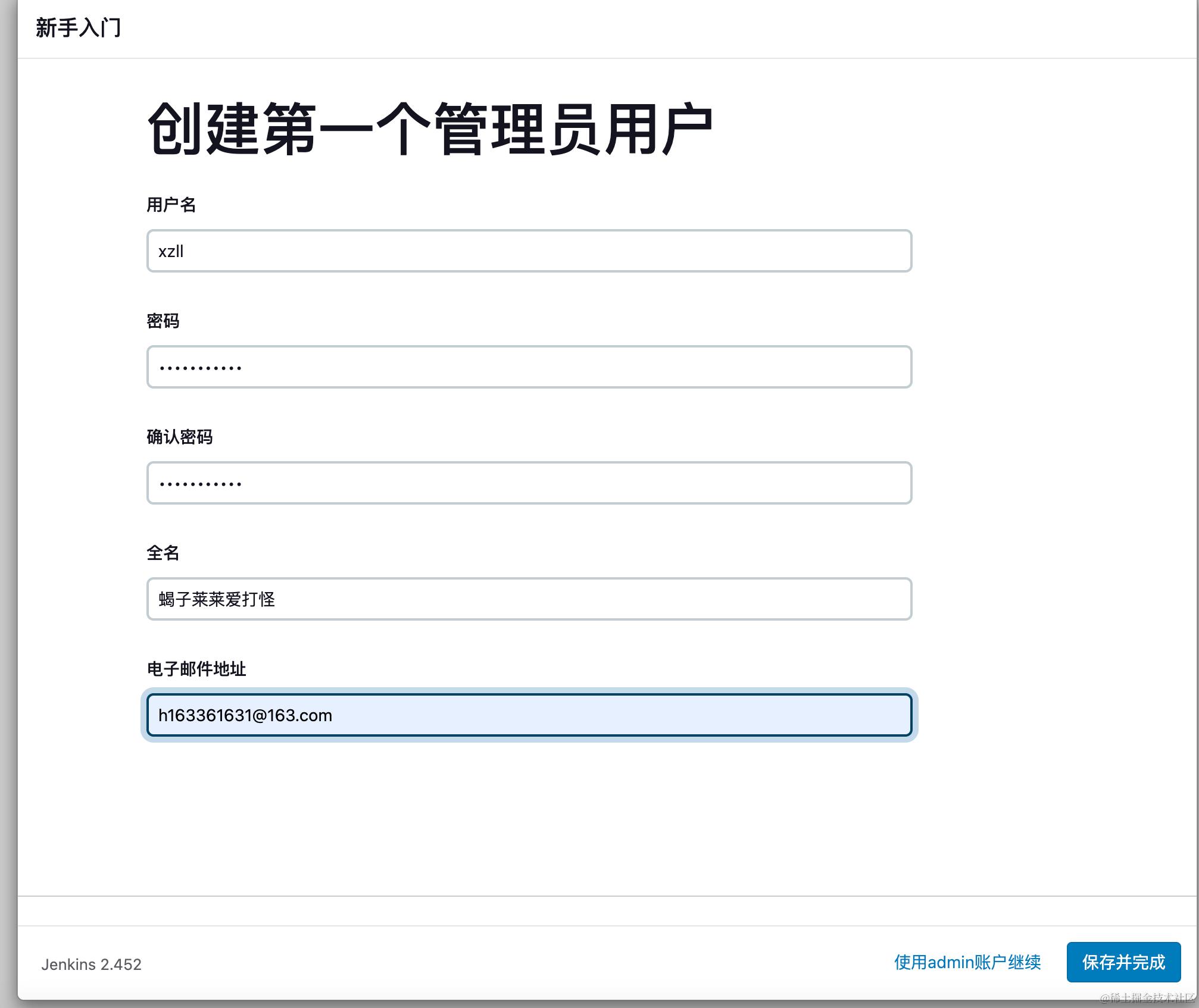Image resolution: width=1199 pixels, height=1008 pixels.
Task: Focus the 确认密码 confirm password field
Action: click(x=529, y=483)
